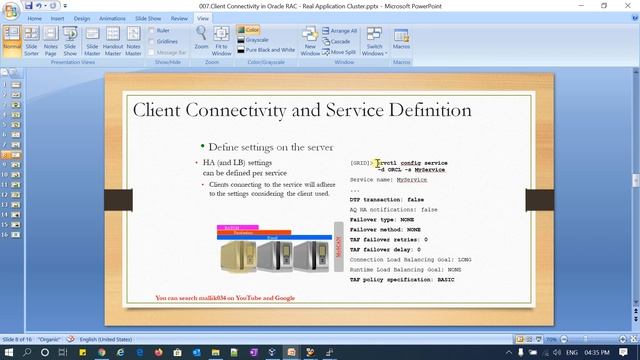Image resolution: width=640 pixels, height=360 pixels.
Task: Redo action in Quick Access toolbar
Action: [53, 6]
